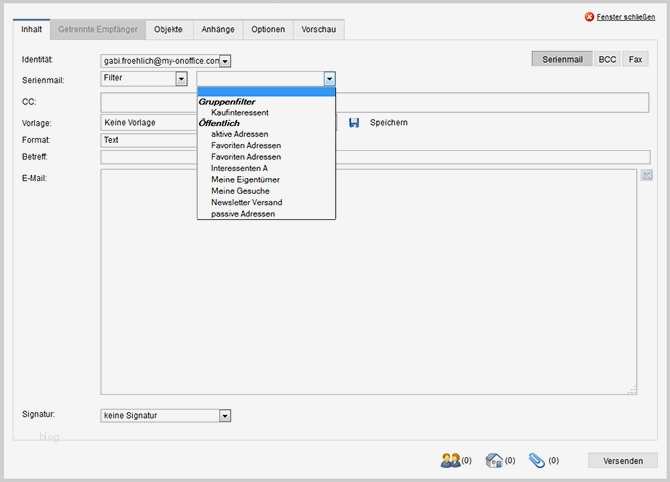The height and width of the screenshot is (482, 670).
Task: Switch to the Inhalt tab
Action: [32, 29]
